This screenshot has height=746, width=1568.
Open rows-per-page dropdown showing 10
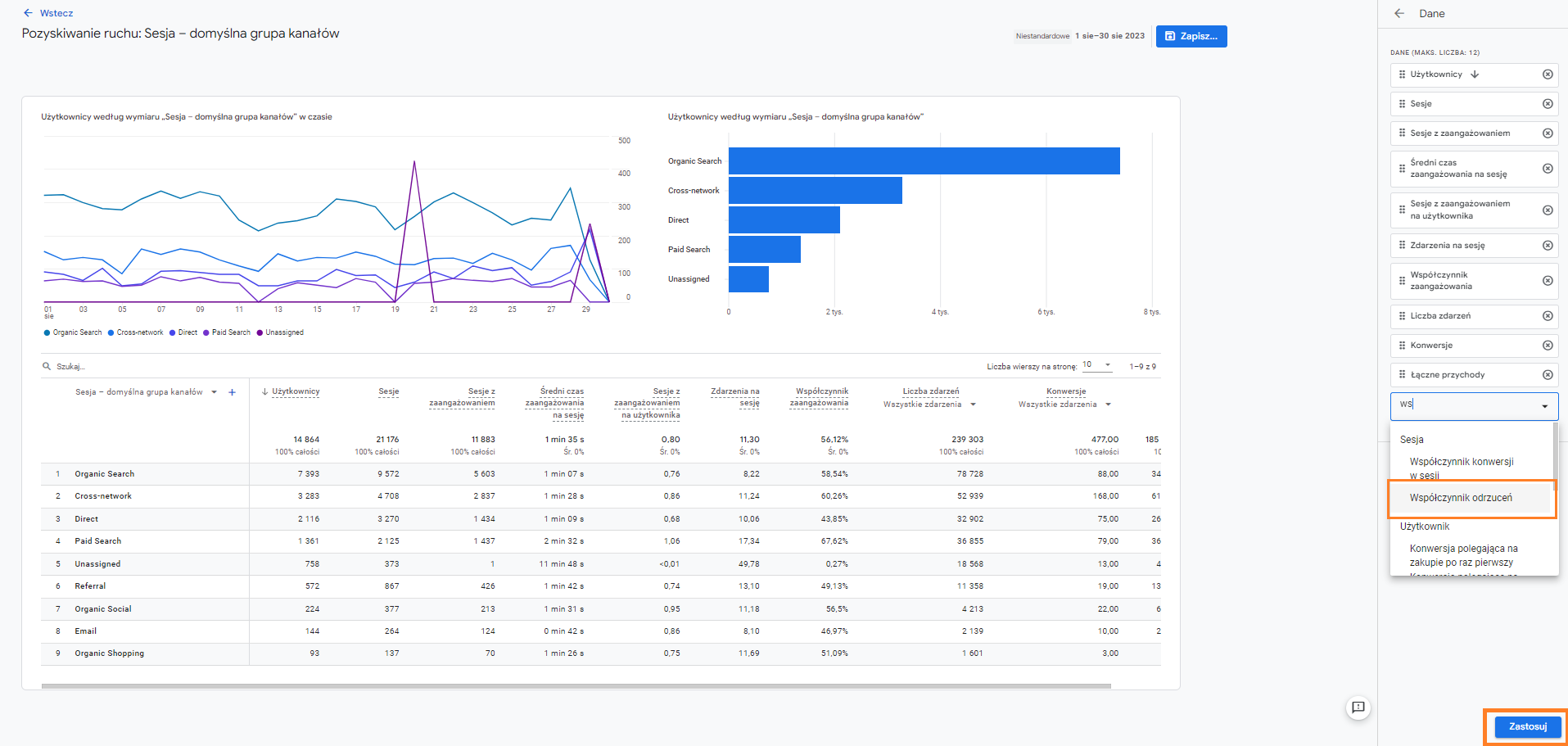(x=1097, y=365)
